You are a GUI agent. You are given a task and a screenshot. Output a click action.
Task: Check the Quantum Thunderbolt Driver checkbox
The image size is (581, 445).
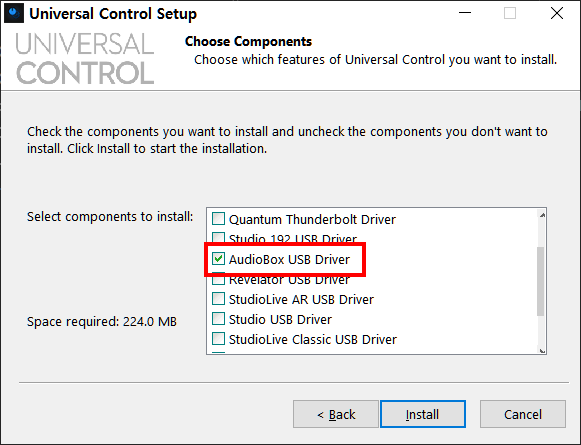point(218,219)
